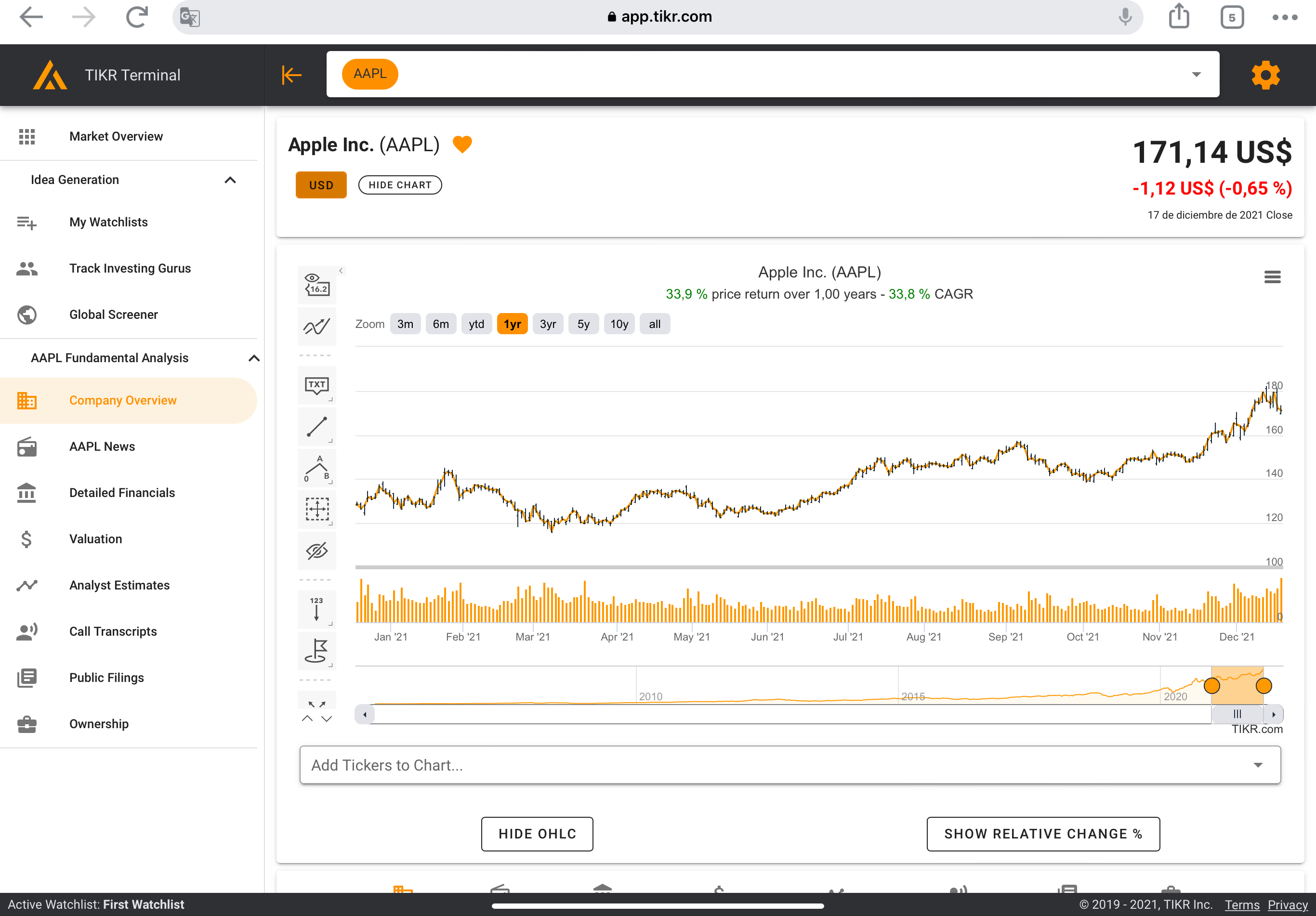Collapse the Idea Generation section

(x=230, y=180)
